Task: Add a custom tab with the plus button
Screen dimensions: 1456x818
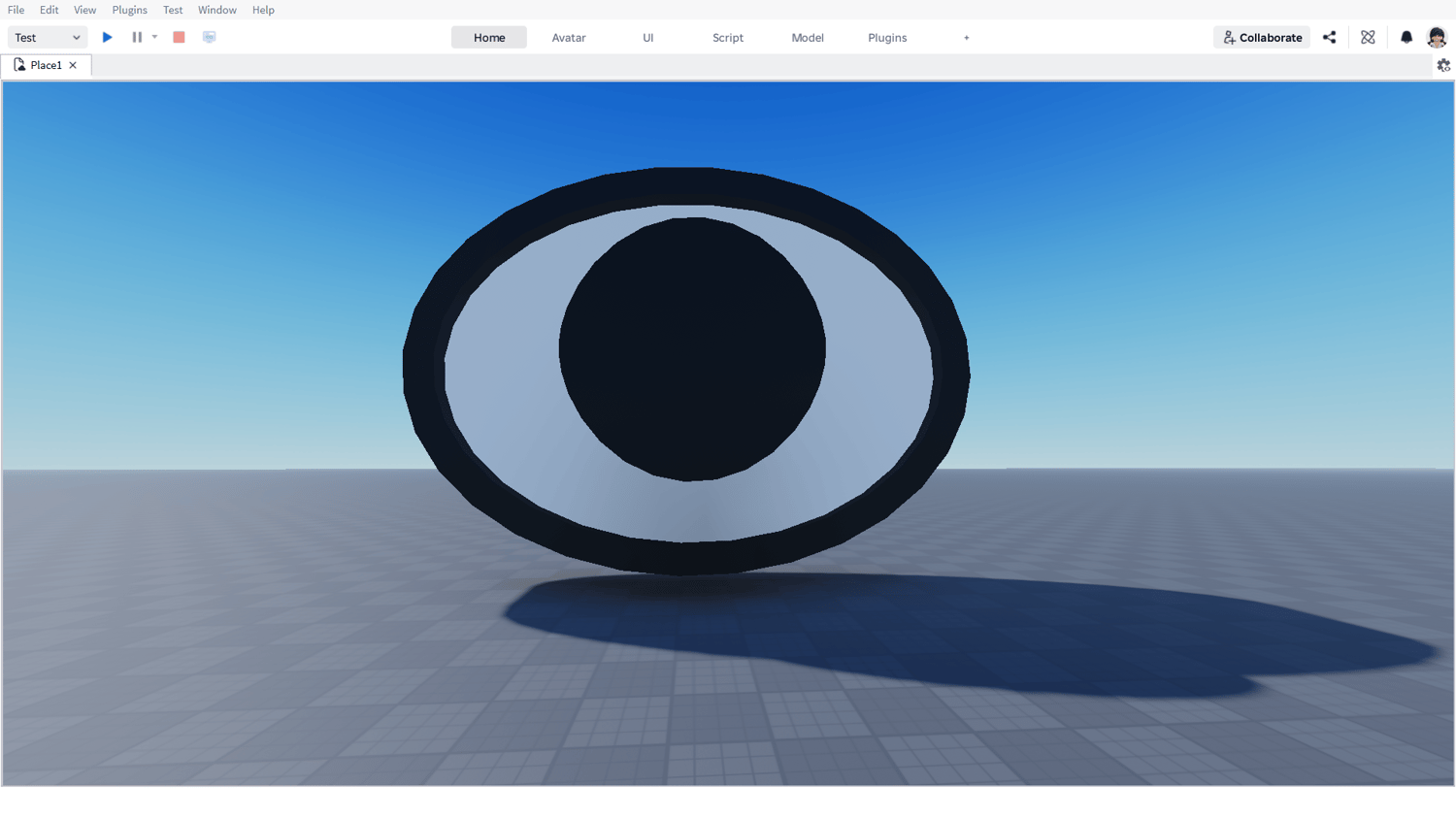Action: tap(967, 37)
